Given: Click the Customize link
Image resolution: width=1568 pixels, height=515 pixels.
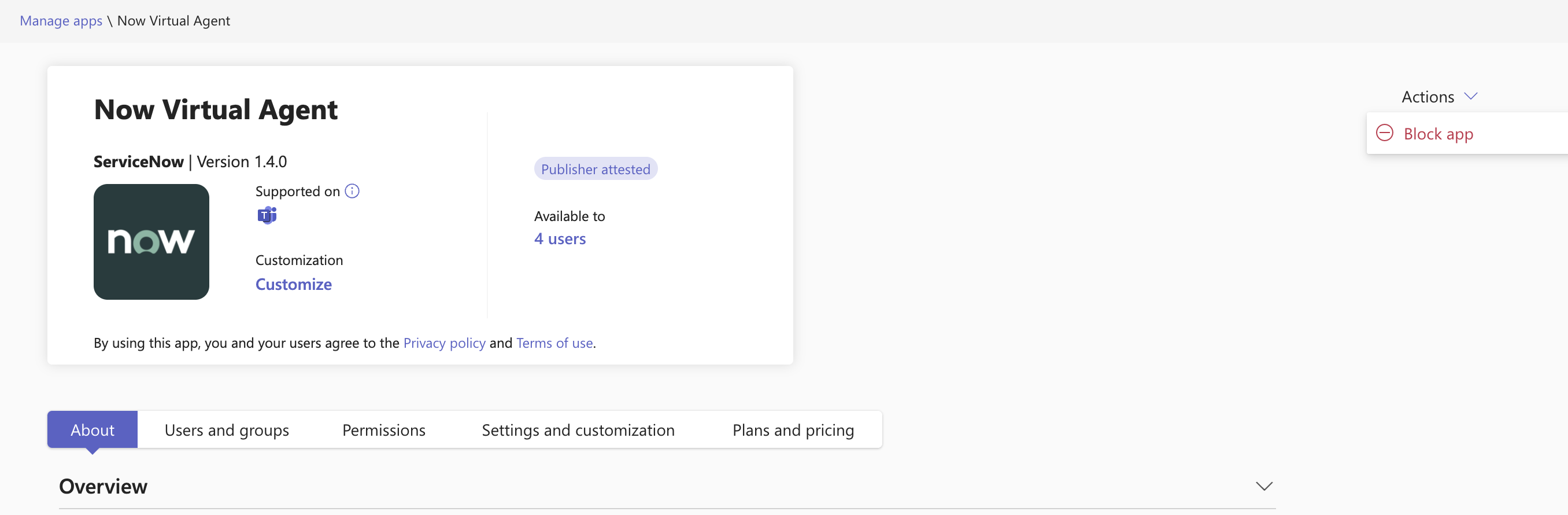Looking at the screenshot, I should [x=293, y=285].
